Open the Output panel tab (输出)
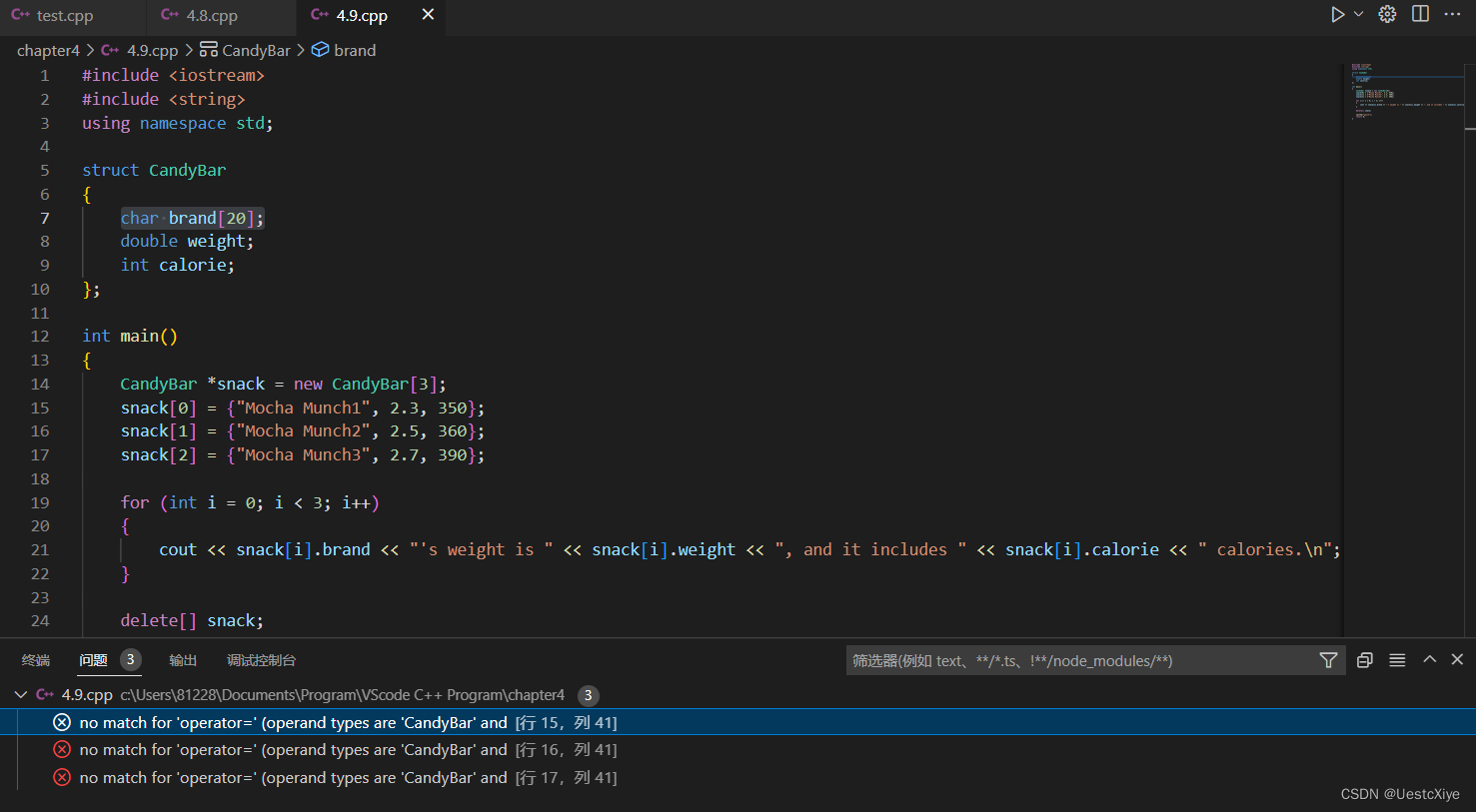The height and width of the screenshot is (812, 1476). click(x=183, y=660)
